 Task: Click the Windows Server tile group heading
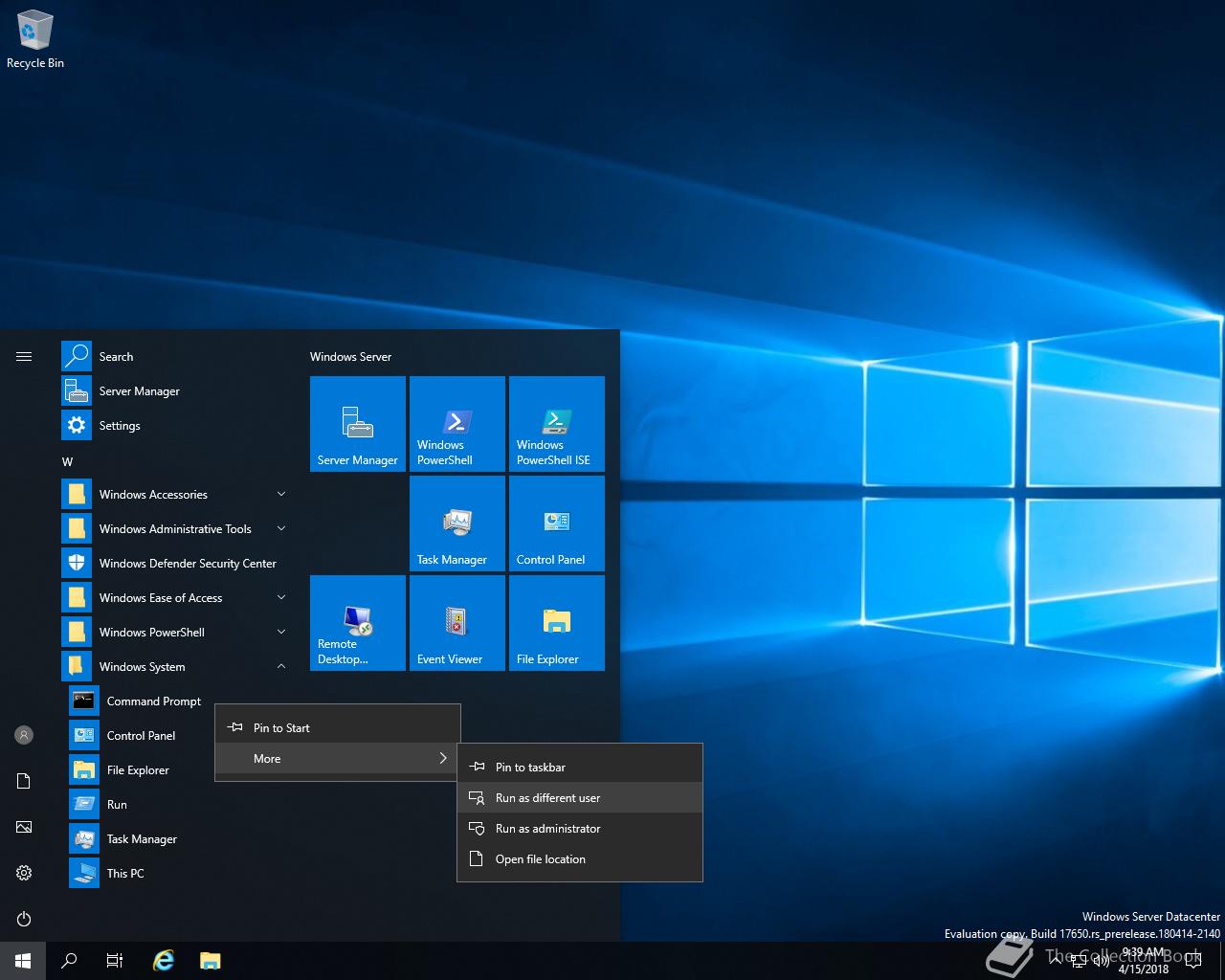pyautogui.click(x=350, y=356)
